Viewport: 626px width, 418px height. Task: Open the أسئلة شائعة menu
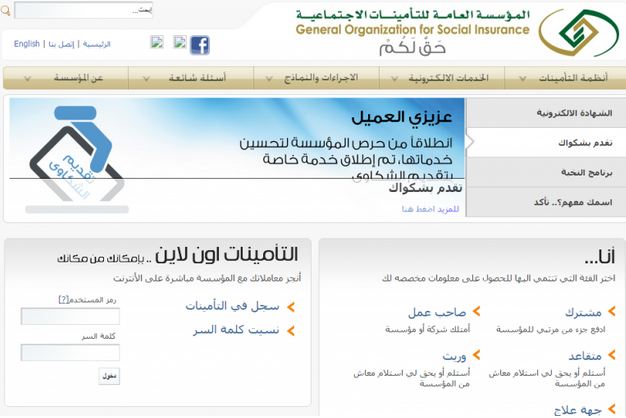coord(199,77)
